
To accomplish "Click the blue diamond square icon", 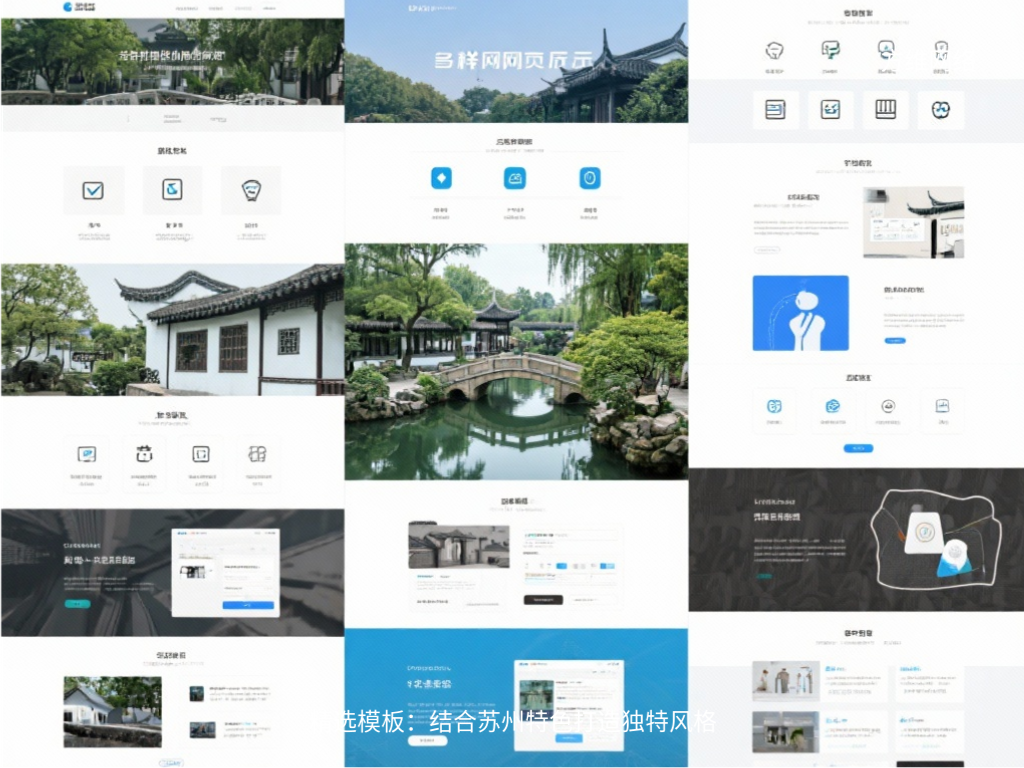I will [x=441, y=178].
